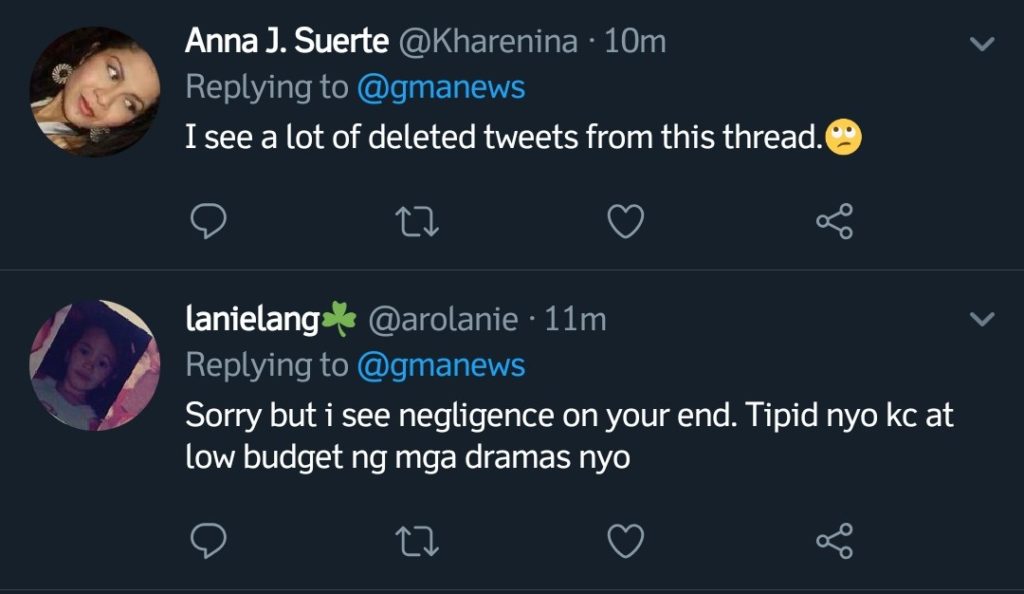Open @gmanews link in lanielang's reply
1024x594 pixels.
pos(440,365)
